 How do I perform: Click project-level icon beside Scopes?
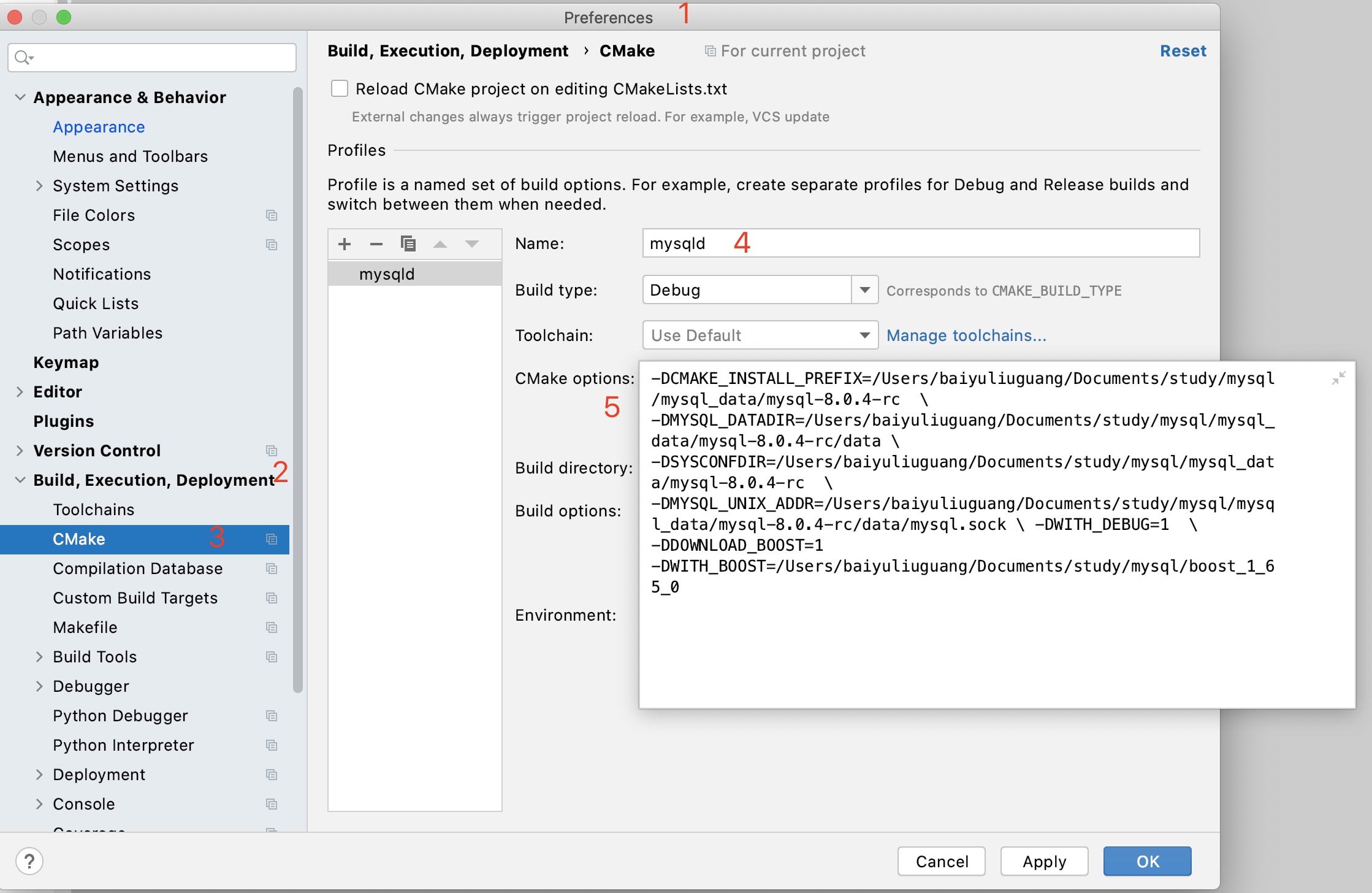pos(272,245)
